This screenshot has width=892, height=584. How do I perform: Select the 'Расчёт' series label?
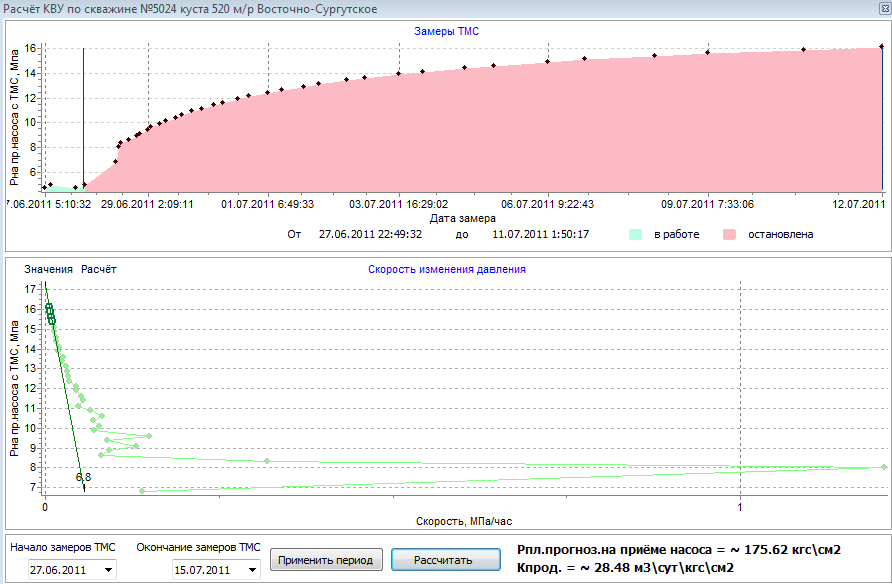click(x=98, y=269)
